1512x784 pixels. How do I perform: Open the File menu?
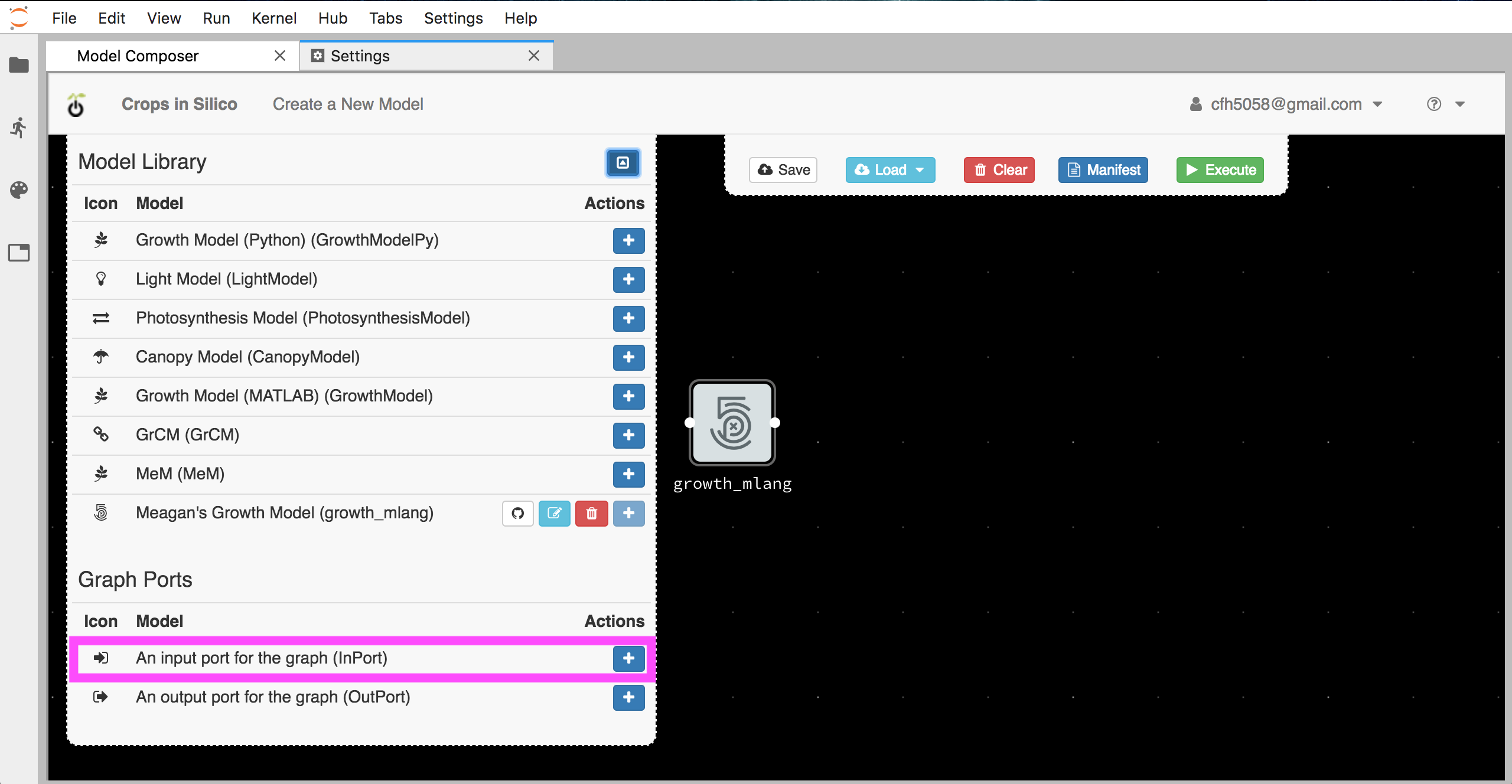pos(64,18)
